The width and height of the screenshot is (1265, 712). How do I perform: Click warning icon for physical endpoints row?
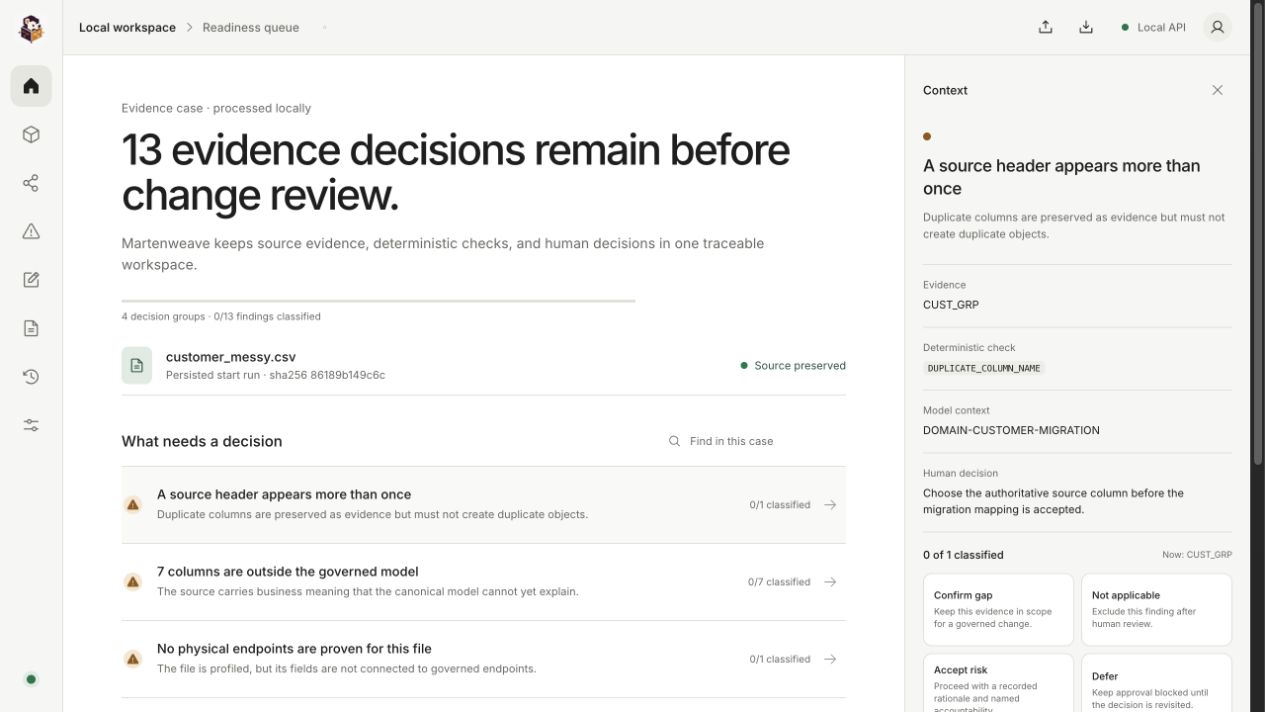133,659
